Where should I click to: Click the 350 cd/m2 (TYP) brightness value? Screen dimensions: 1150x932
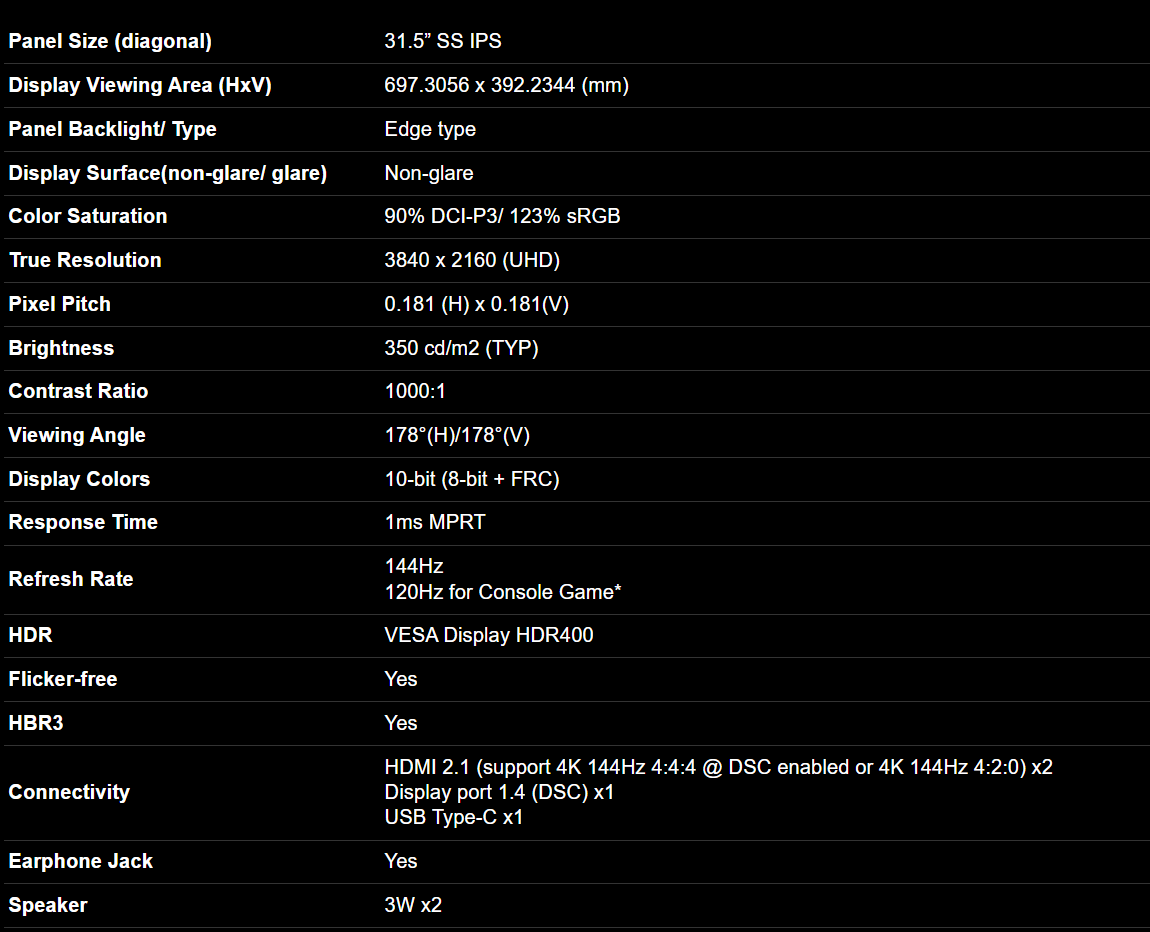coord(461,349)
